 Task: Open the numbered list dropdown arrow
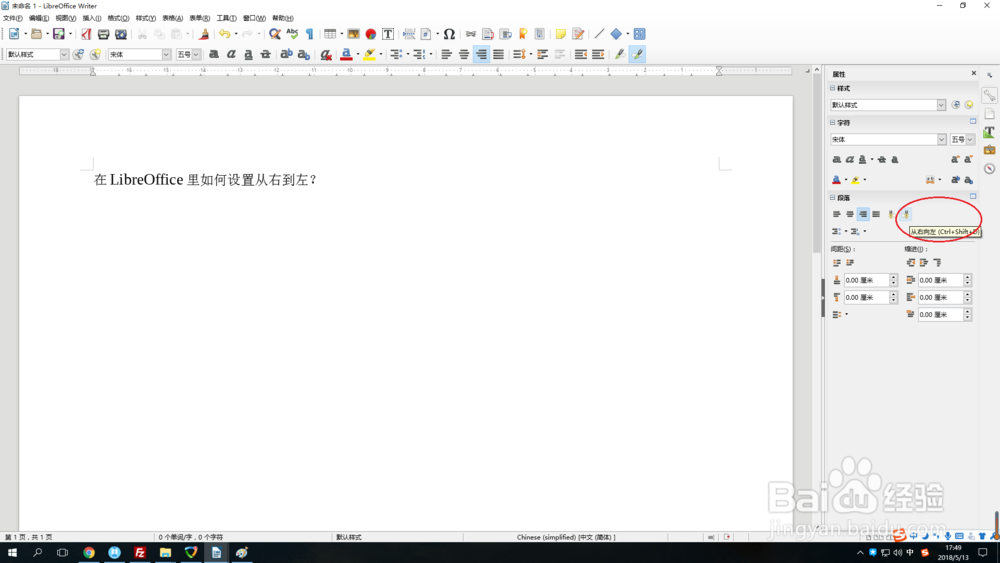pyautogui.click(x=430, y=54)
